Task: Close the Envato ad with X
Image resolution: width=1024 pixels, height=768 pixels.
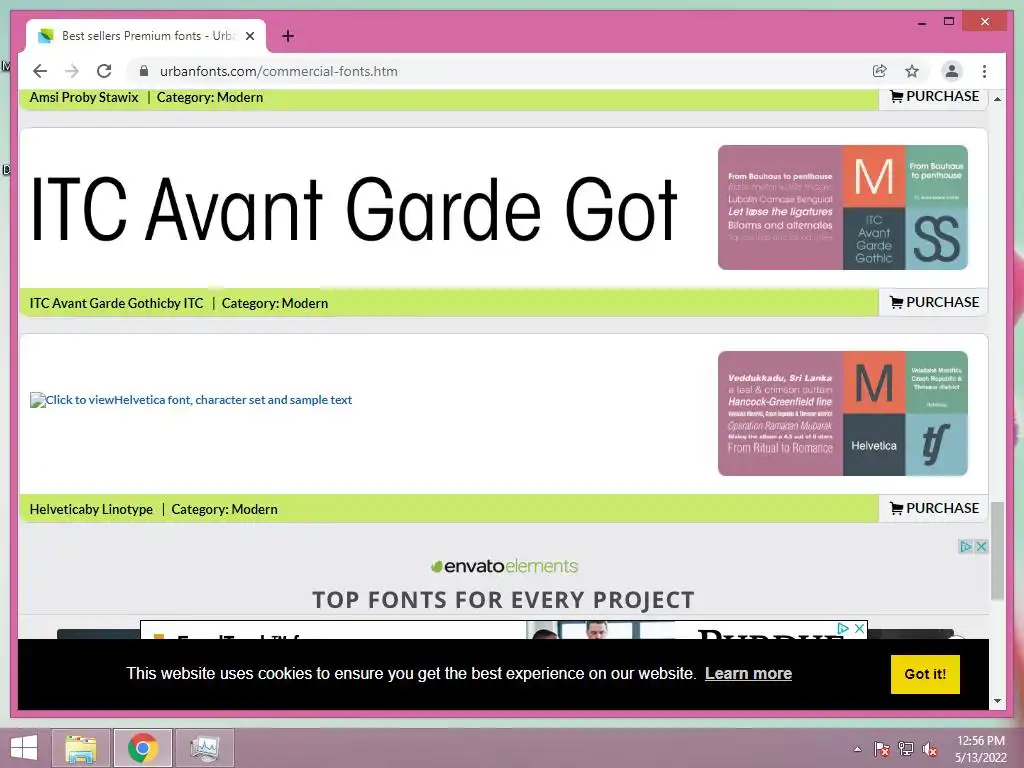Action: [x=981, y=547]
